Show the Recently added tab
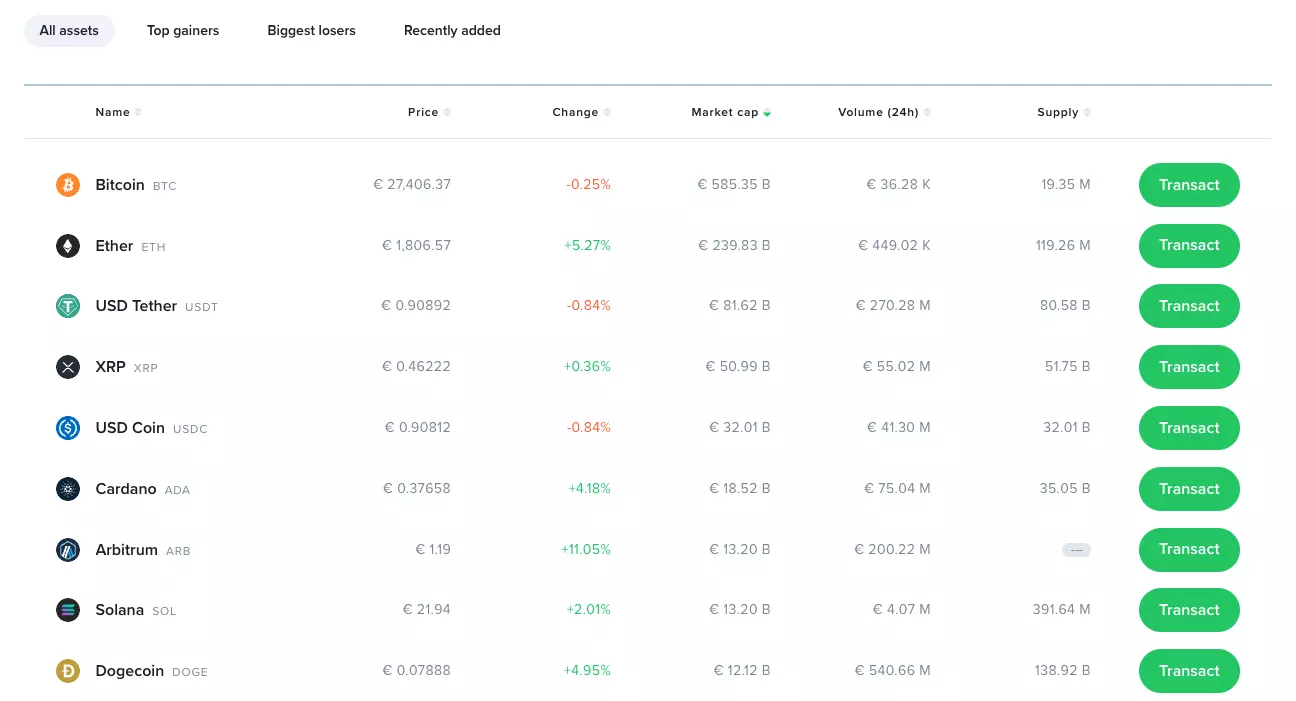This screenshot has height=701, width=1296. point(452,31)
